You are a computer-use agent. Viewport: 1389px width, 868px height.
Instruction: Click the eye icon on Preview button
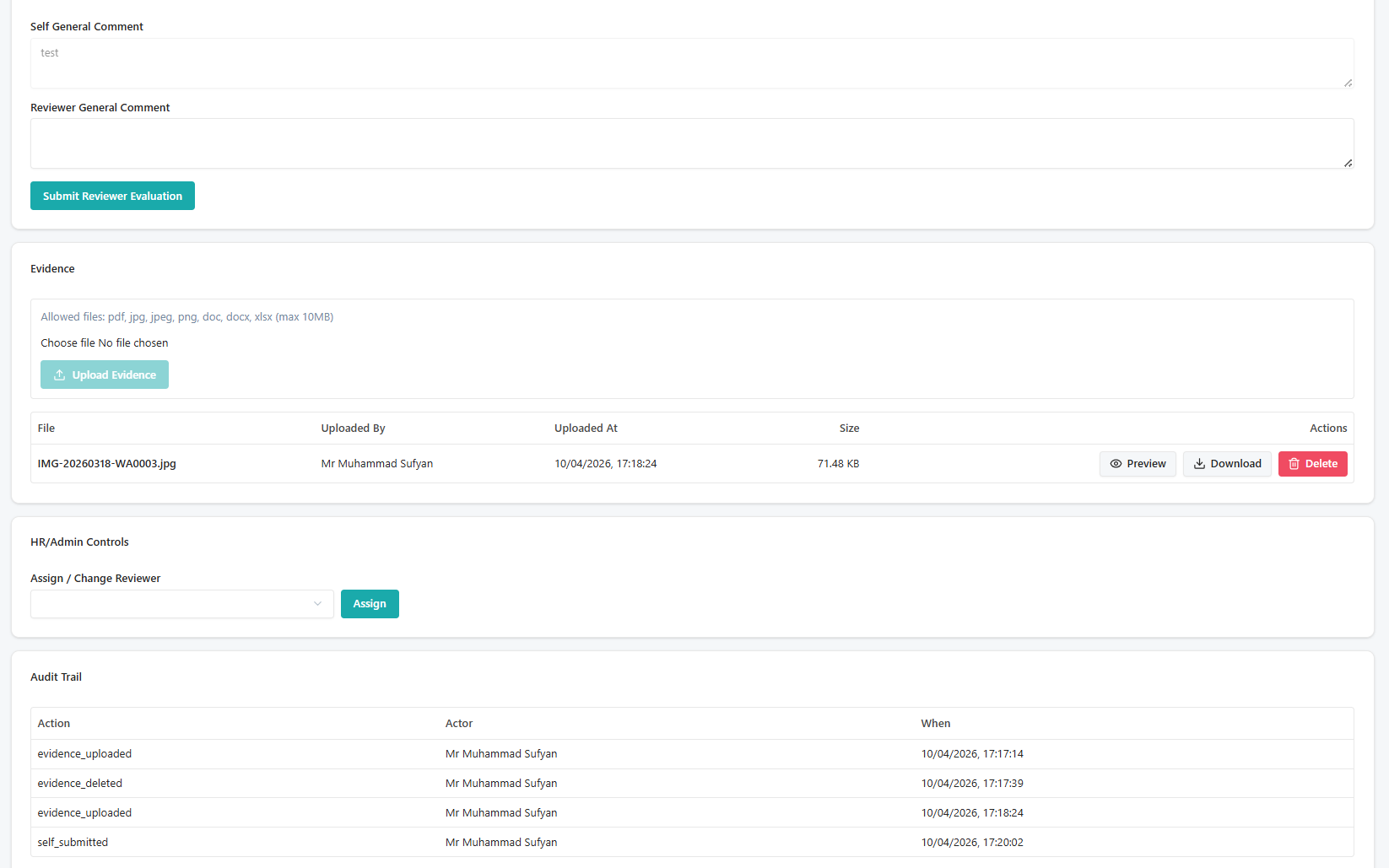point(1116,464)
